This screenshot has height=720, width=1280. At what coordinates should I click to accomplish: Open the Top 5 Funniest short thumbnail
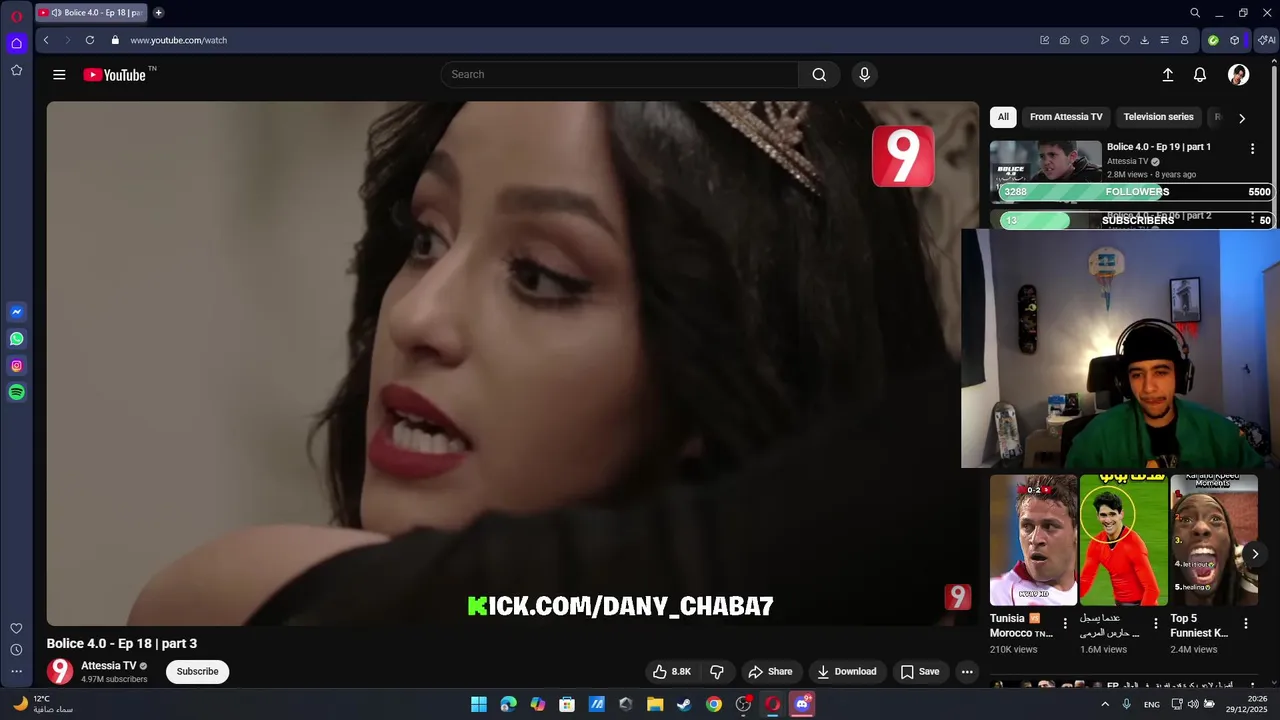pyautogui.click(x=1214, y=540)
